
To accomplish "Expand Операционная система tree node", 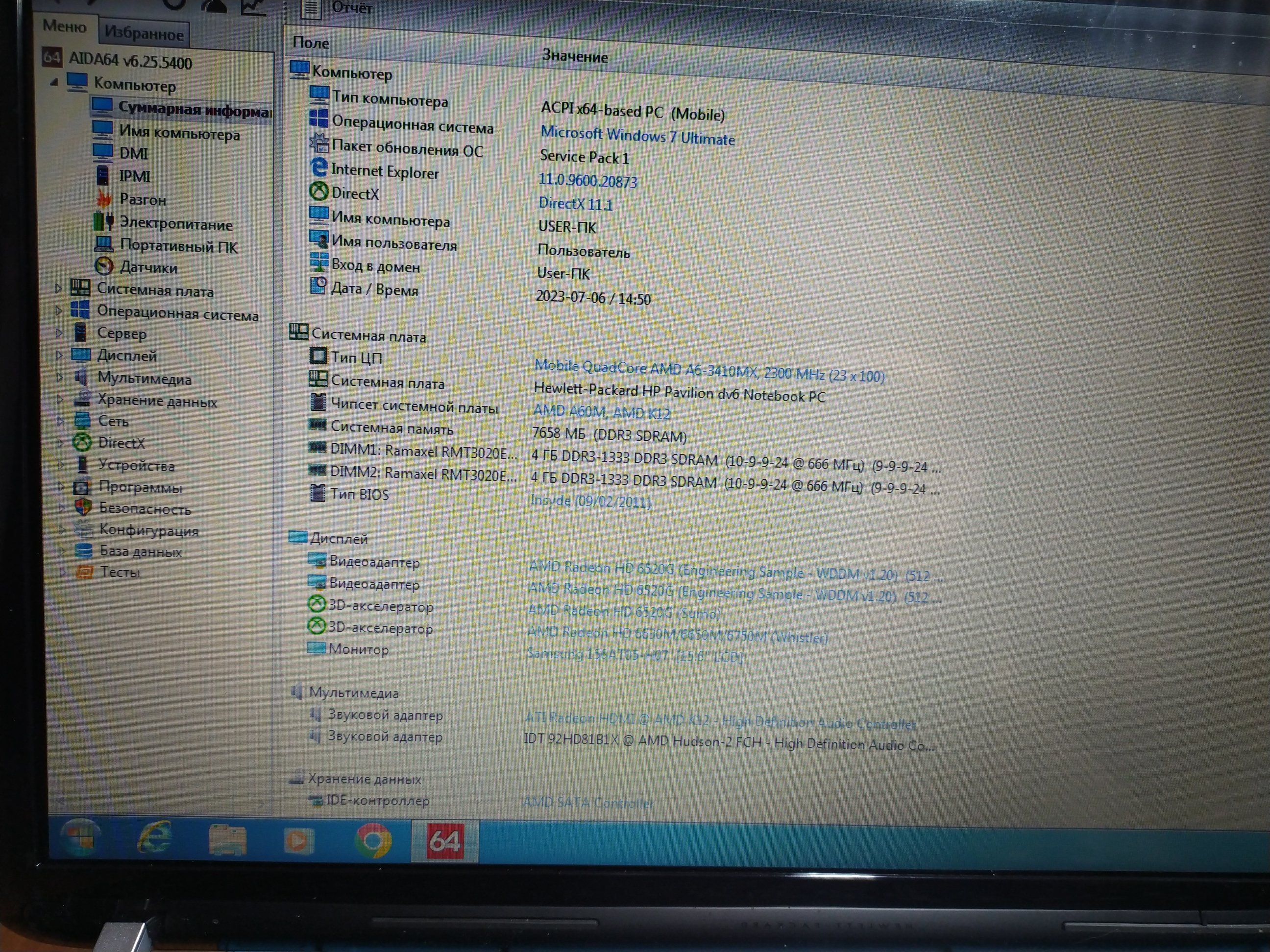I will tap(58, 310).
